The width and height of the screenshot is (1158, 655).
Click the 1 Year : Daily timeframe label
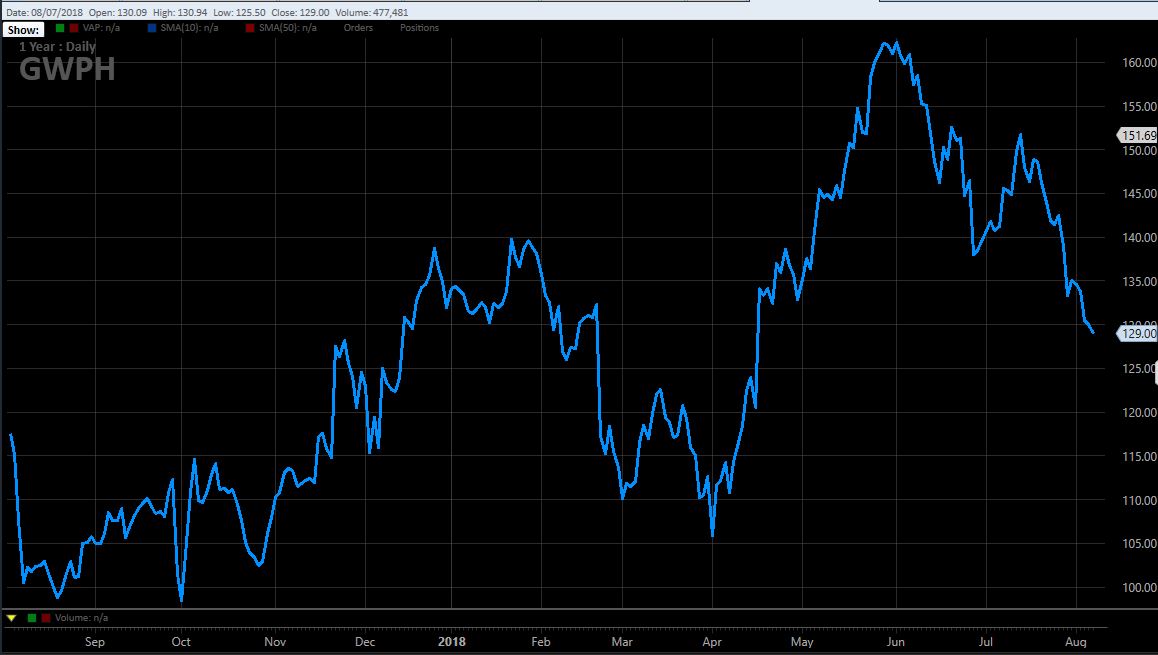[58, 46]
